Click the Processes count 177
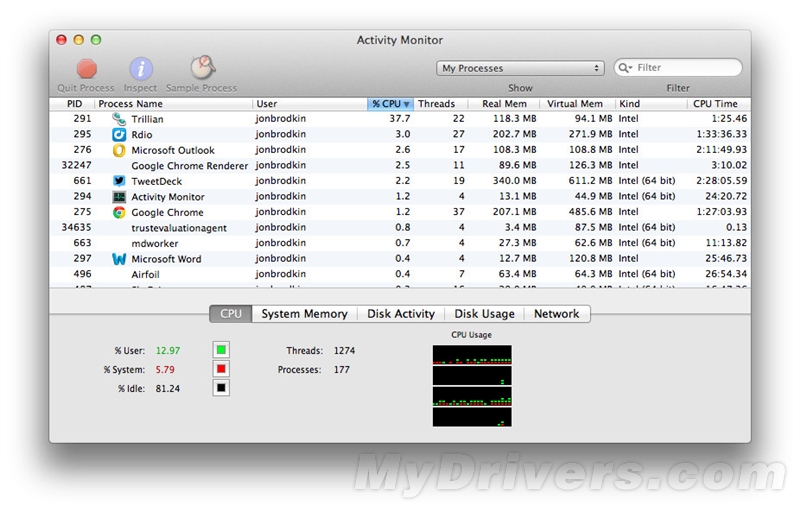Image resolution: width=800 pixels, height=511 pixels. point(342,369)
